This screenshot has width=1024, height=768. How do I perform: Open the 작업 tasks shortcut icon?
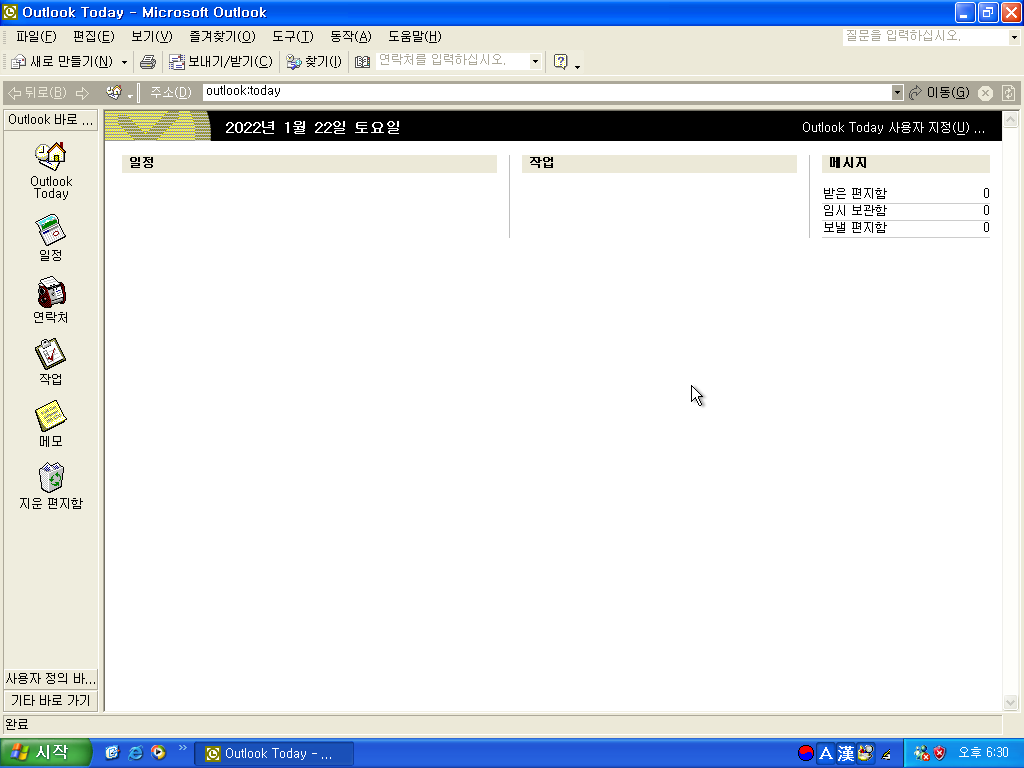pos(50,362)
